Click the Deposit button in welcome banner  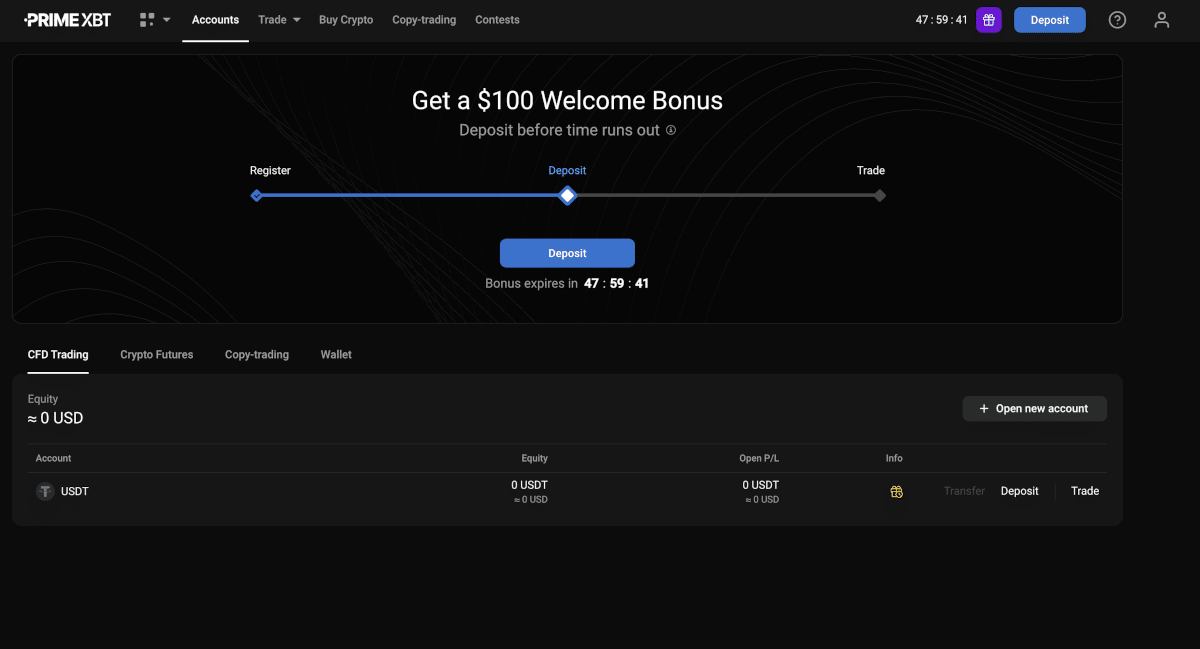click(567, 253)
